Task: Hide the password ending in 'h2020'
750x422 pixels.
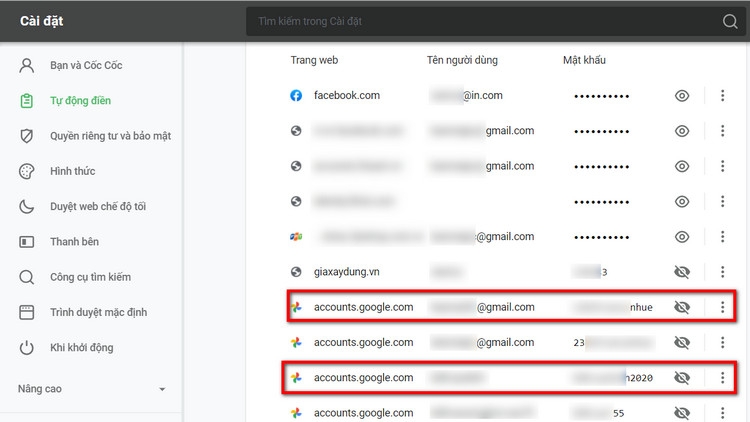Action: tap(682, 378)
